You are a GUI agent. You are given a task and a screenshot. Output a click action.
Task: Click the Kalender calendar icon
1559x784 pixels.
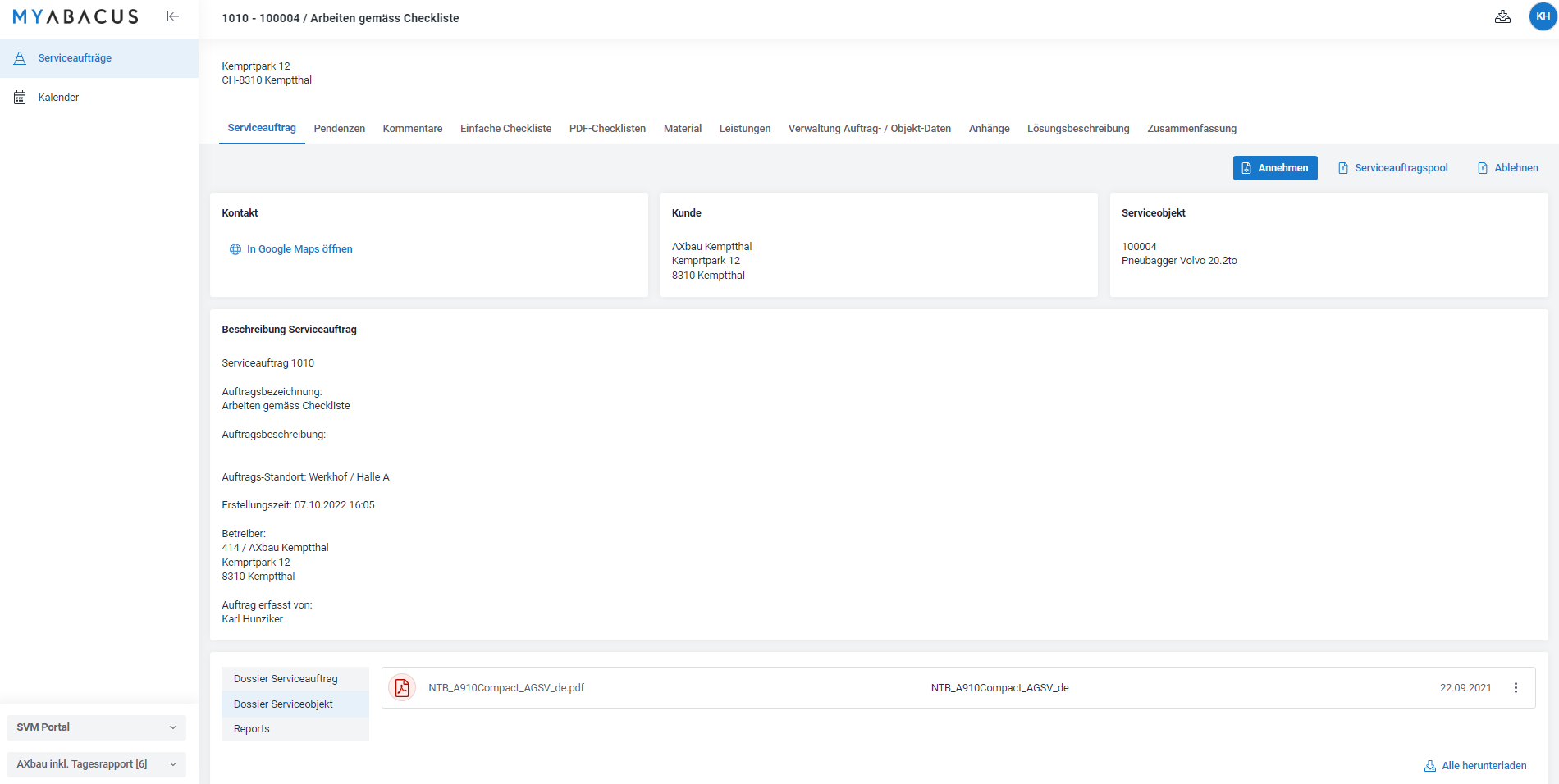[x=20, y=98]
